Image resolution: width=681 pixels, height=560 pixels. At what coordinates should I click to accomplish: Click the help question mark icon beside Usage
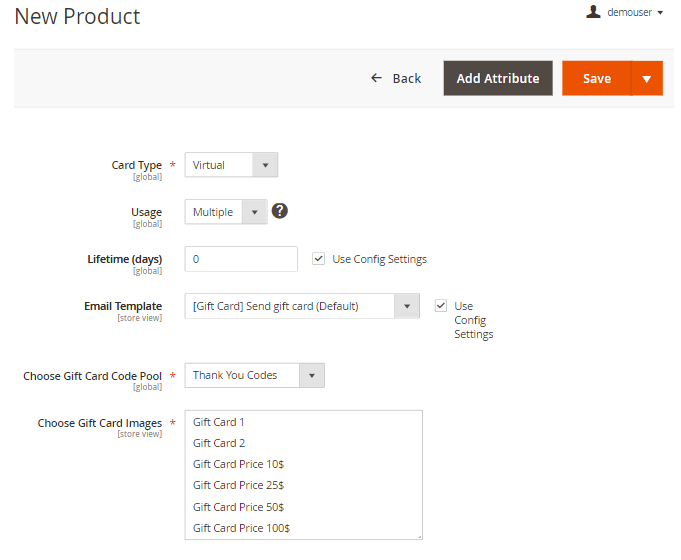tap(280, 211)
